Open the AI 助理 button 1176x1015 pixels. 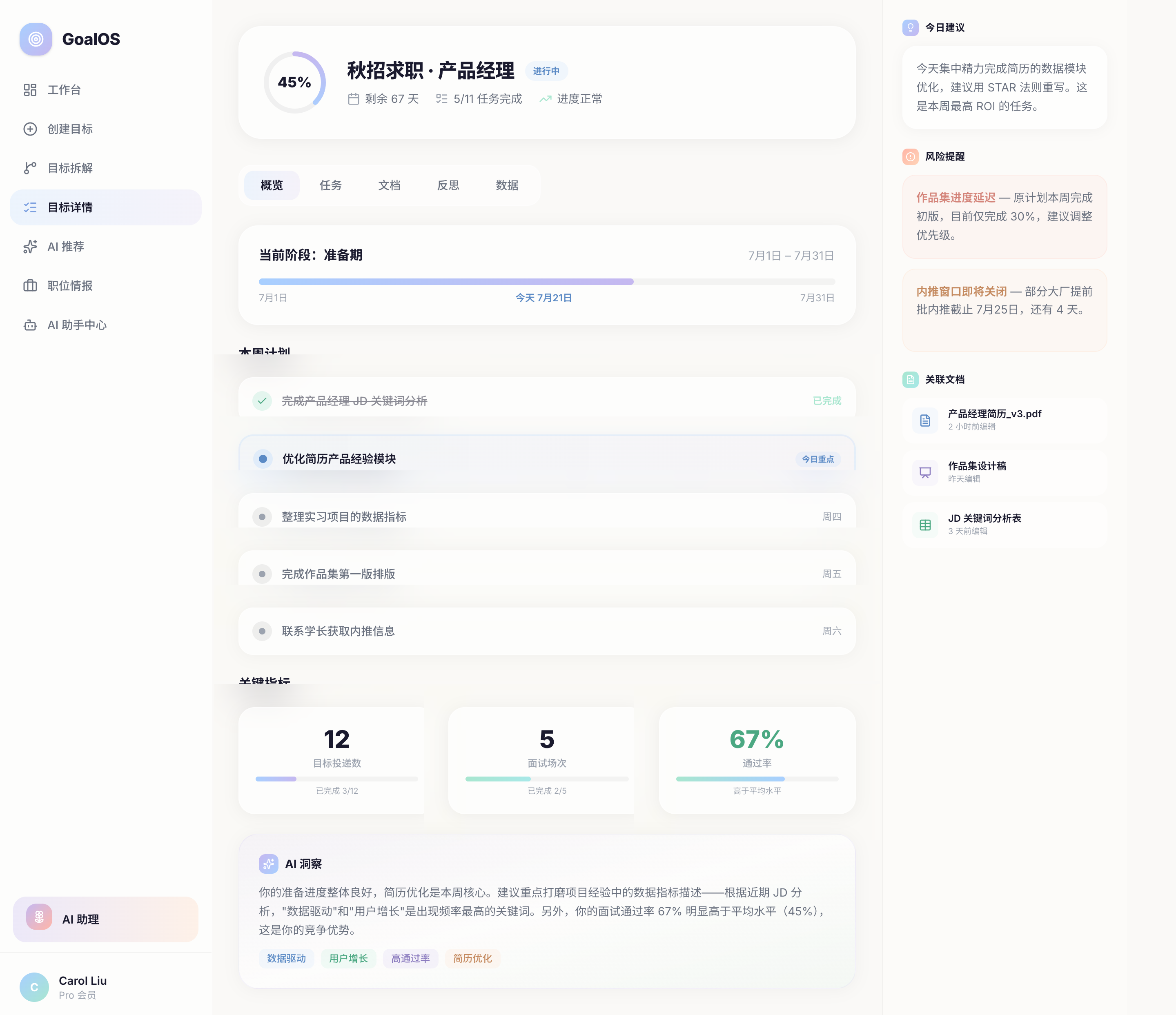[x=106, y=919]
